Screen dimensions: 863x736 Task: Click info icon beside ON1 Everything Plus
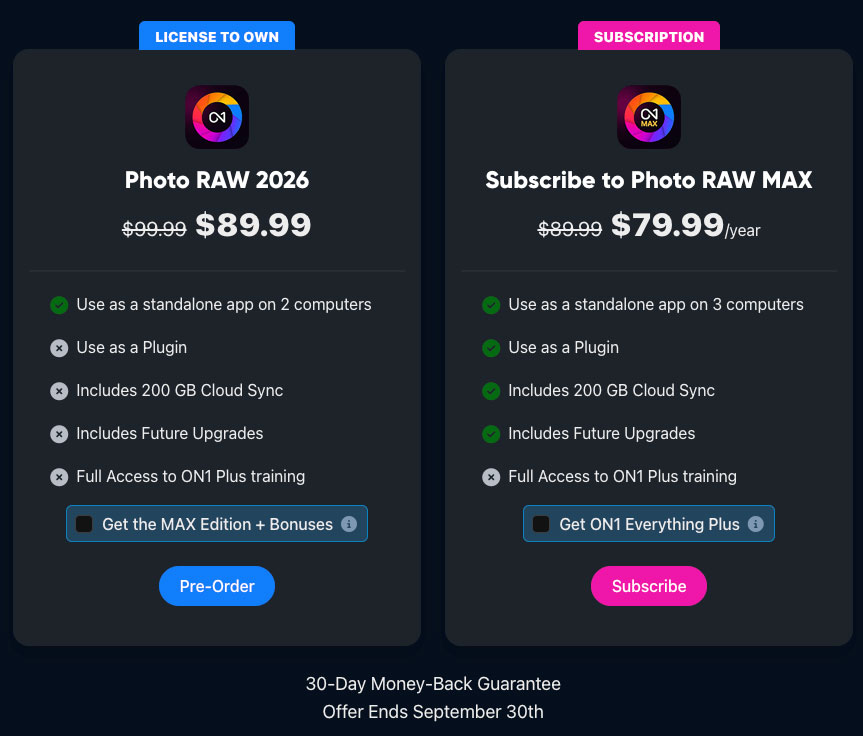(756, 524)
